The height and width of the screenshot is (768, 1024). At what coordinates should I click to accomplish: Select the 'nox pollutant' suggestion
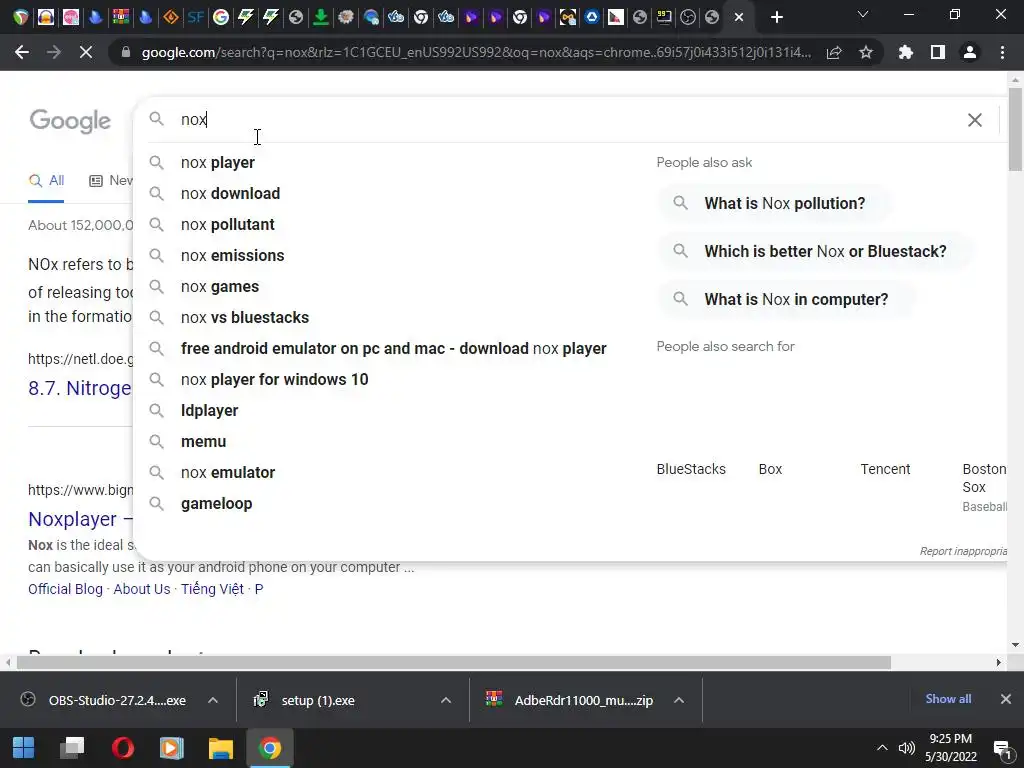(x=227, y=225)
